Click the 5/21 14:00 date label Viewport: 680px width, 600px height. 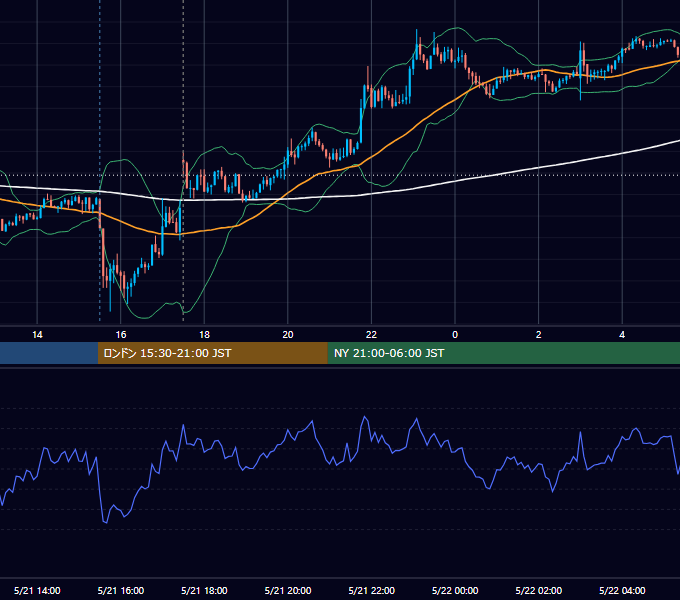37,590
